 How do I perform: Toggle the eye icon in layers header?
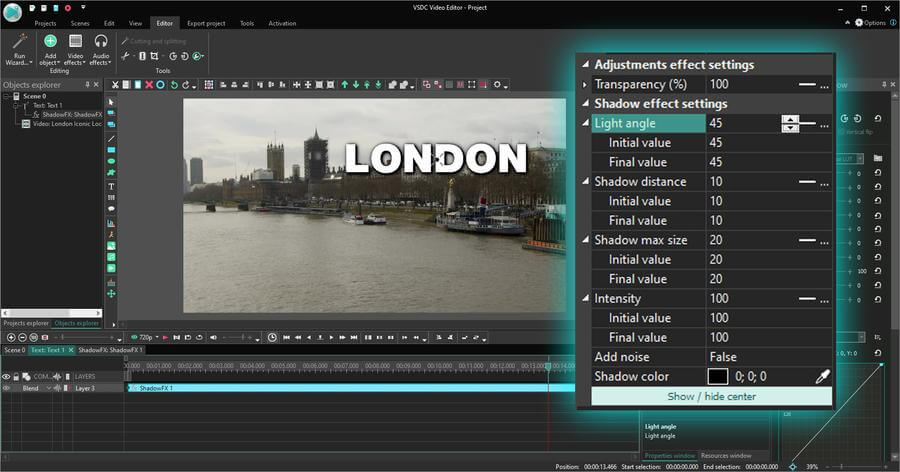coord(6,377)
